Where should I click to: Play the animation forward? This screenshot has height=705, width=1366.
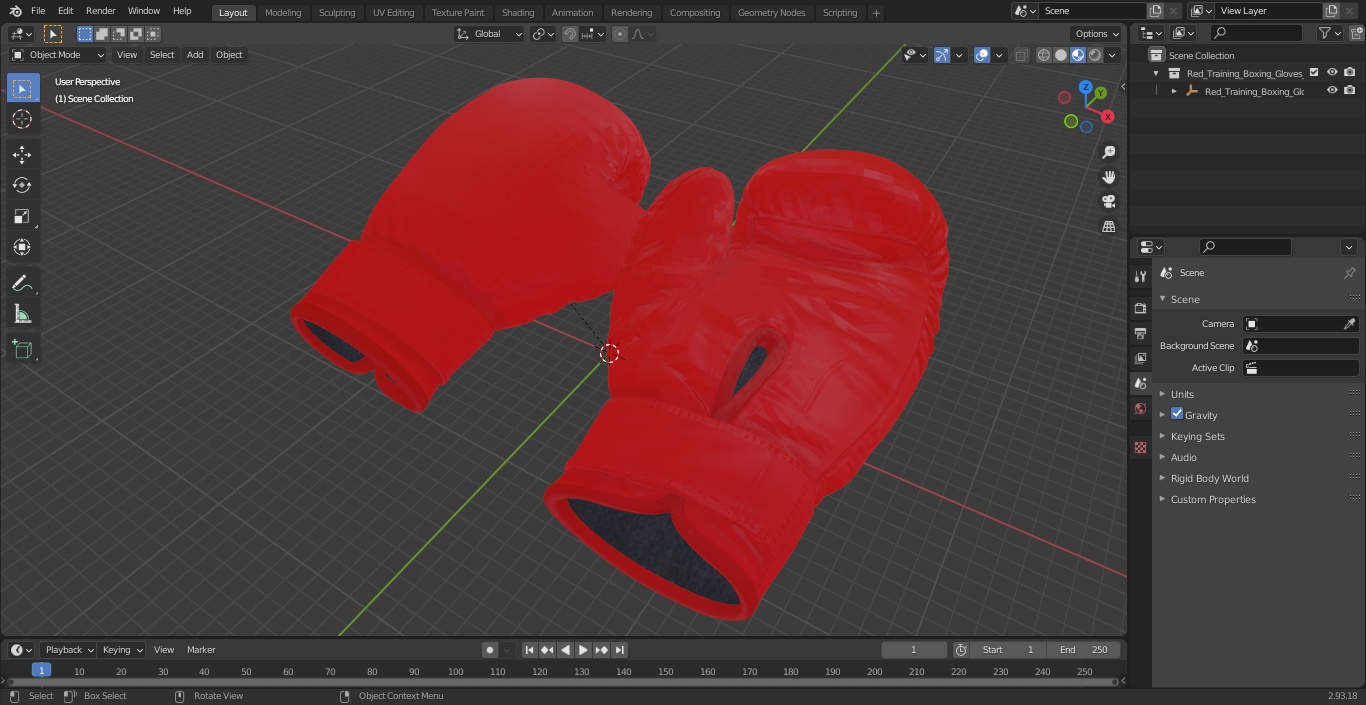pyautogui.click(x=583, y=650)
